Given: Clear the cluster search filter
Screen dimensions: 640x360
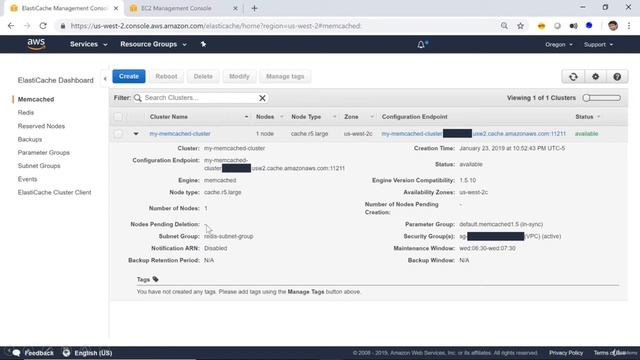Looking at the screenshot, I should pyautogui.click(x=262, y=98).
